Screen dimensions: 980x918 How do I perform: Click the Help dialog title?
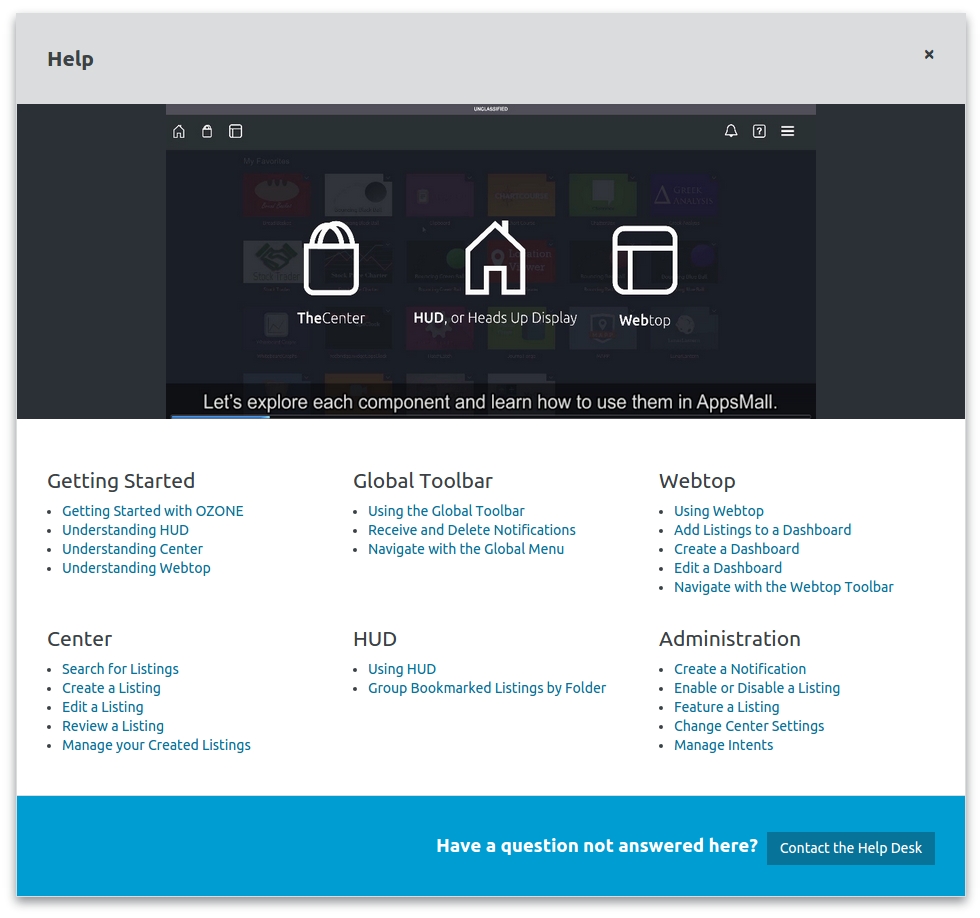(x=71, y=59)
